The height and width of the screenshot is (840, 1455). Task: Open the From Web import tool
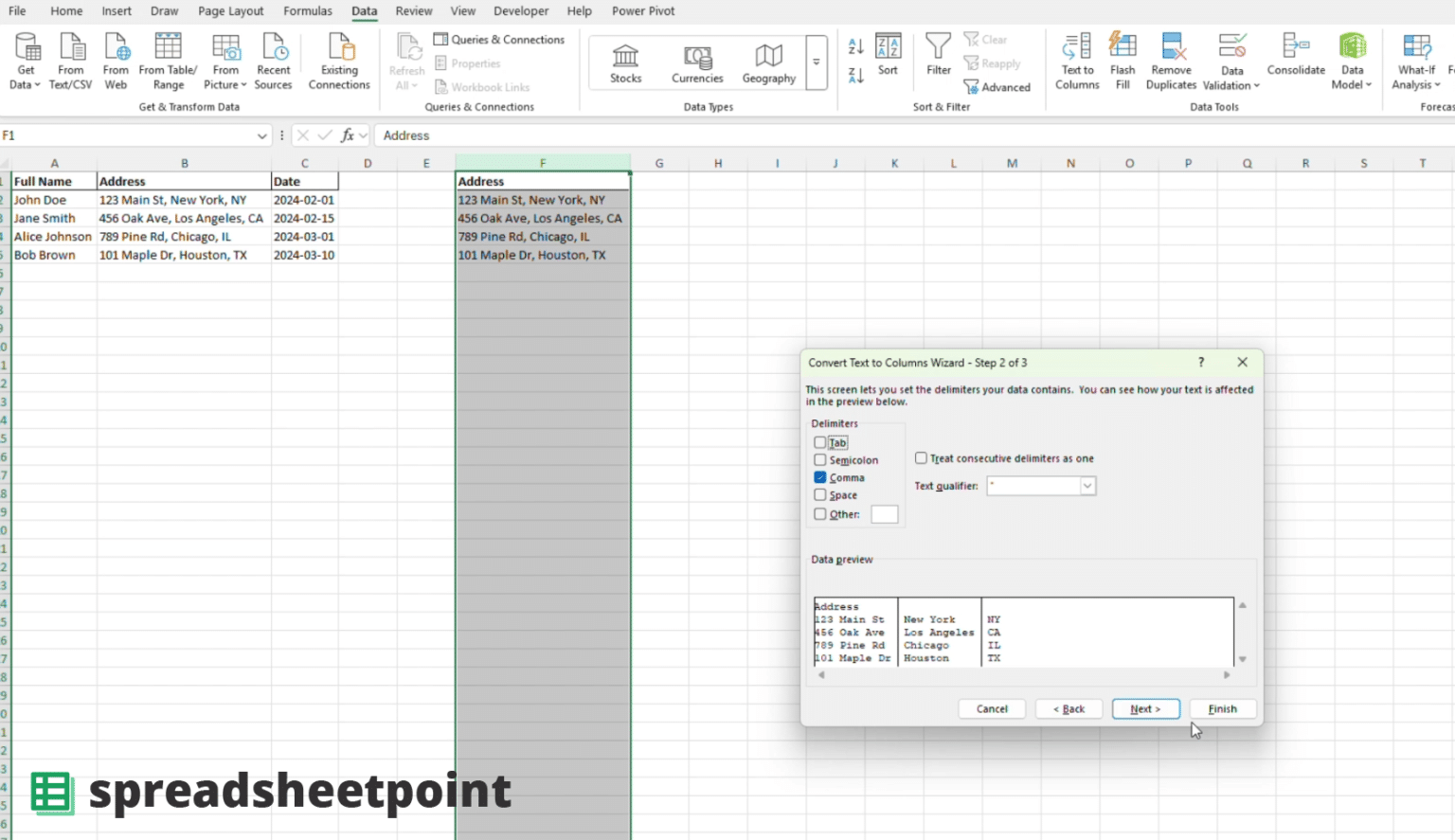[116, 60]
